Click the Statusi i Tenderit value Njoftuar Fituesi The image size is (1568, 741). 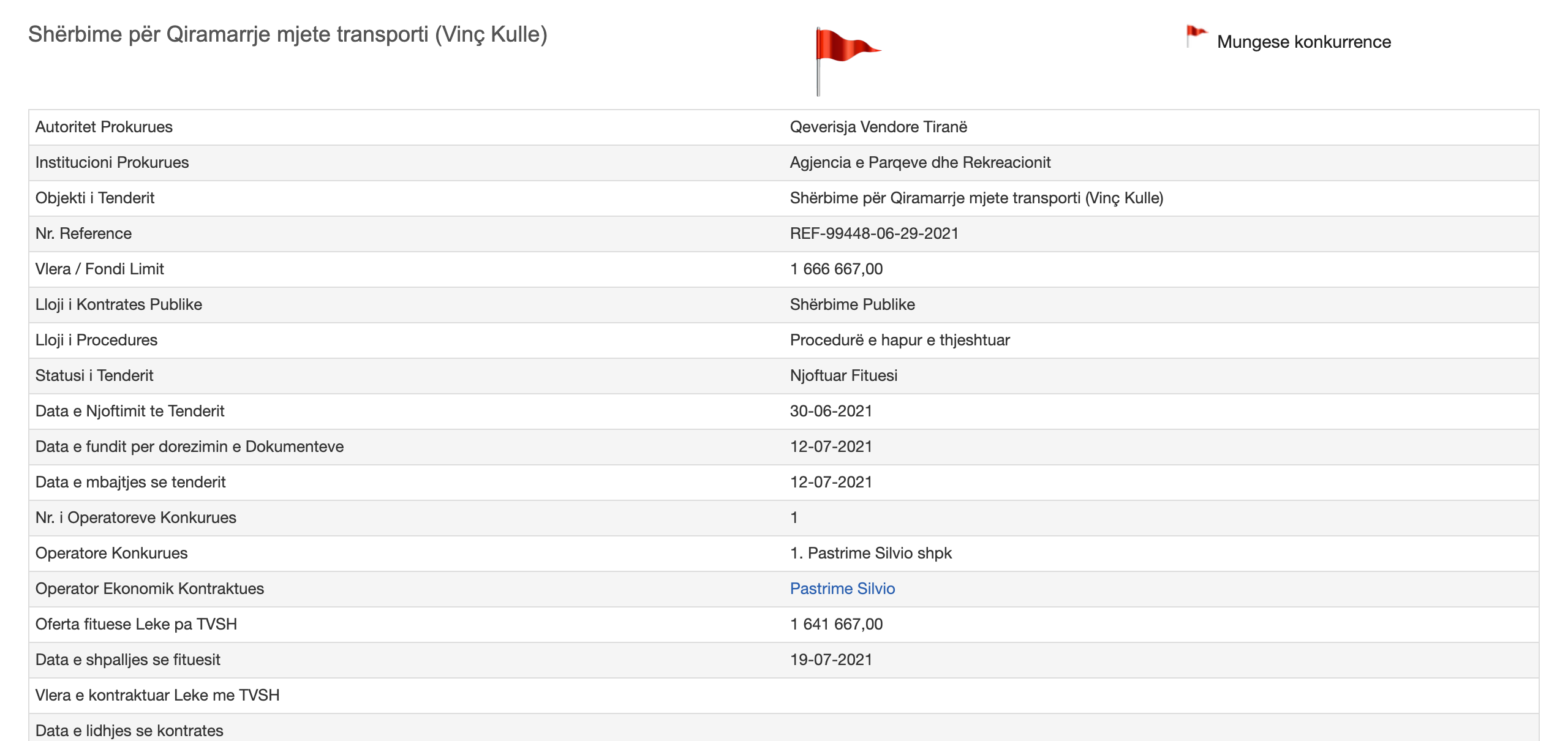click(x=843, y=375)
